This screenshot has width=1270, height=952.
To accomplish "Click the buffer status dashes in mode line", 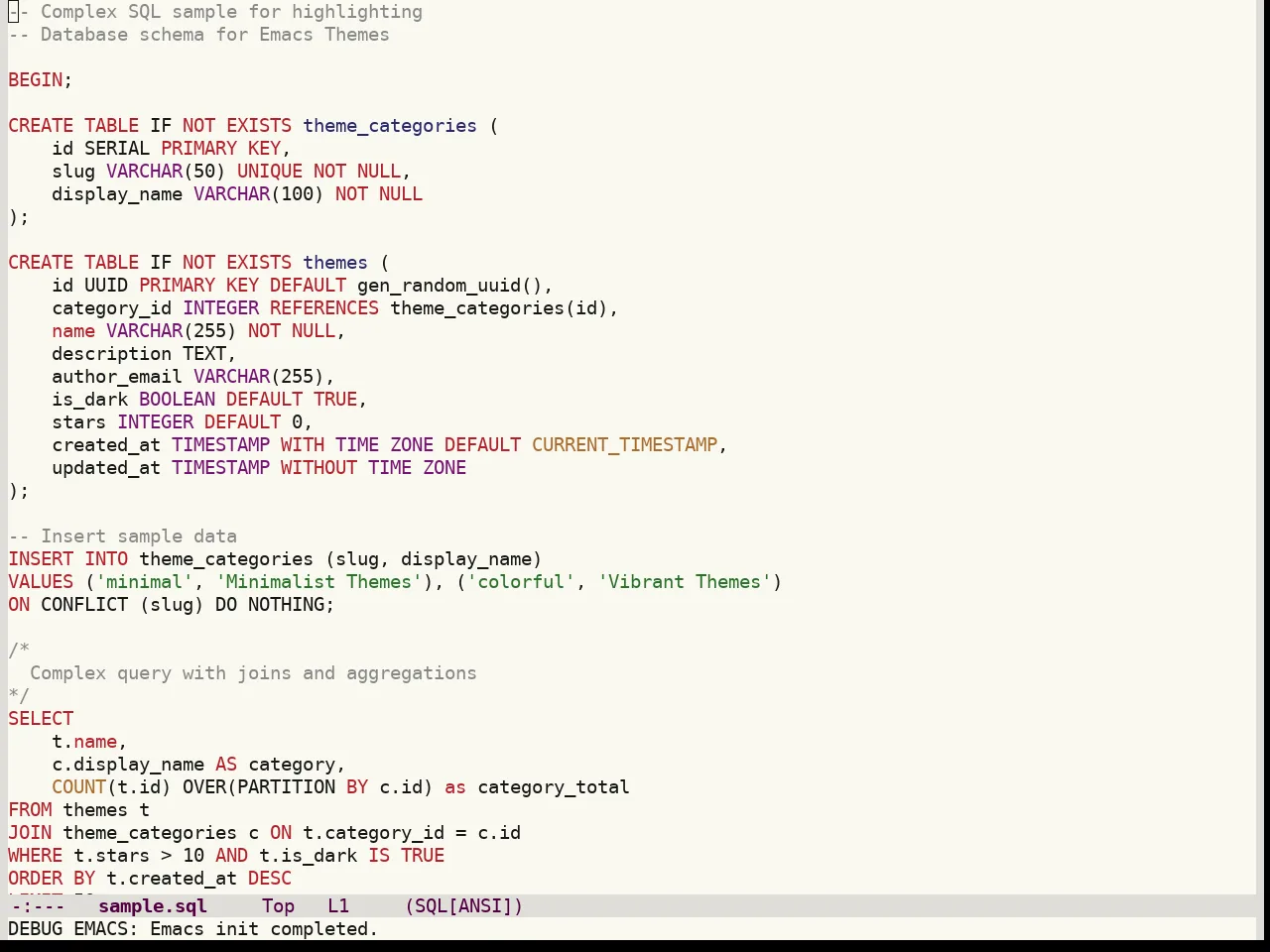I will click(37, 906).
